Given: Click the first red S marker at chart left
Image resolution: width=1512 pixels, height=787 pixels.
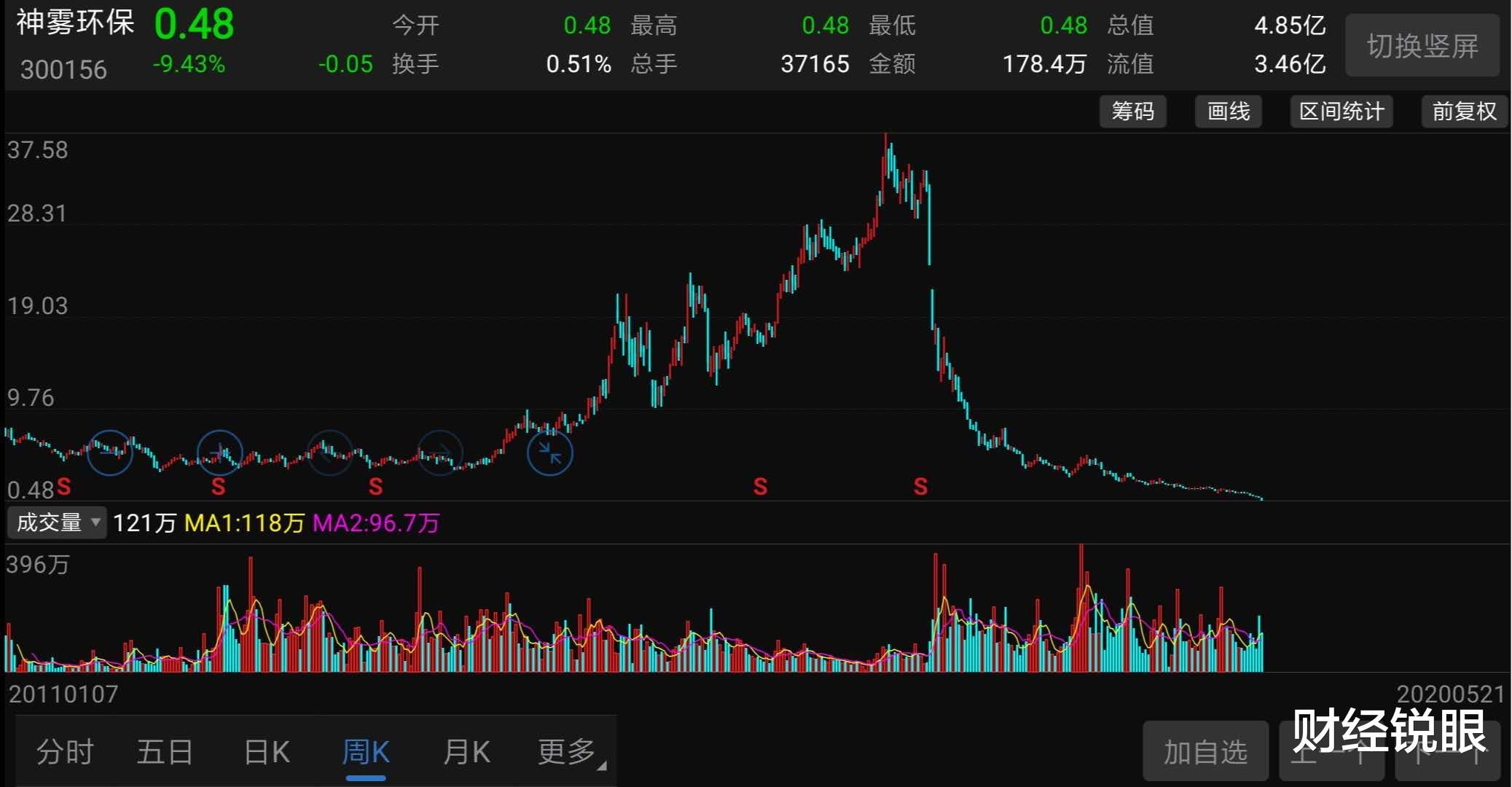Looking at the screenshot, I should pyautogui.click(x=63, y=486).
